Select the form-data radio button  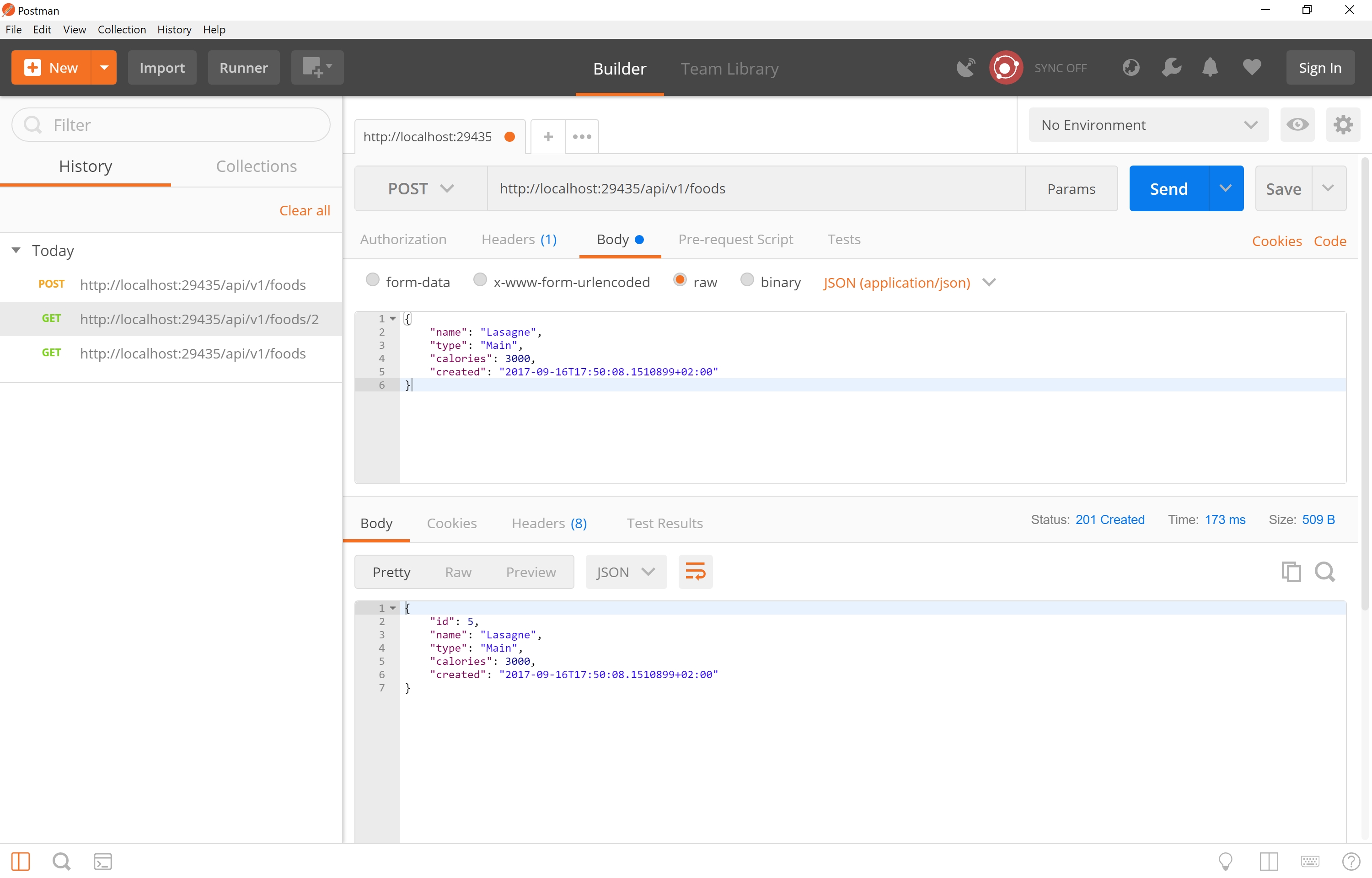coord(375,281)
